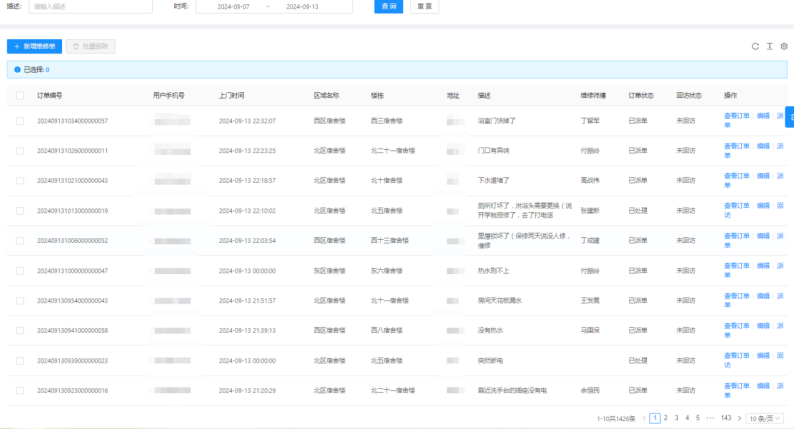Check the row for order 20240913093900000023
The width and height of the screenshot is (794, 429).
(20, 361)
